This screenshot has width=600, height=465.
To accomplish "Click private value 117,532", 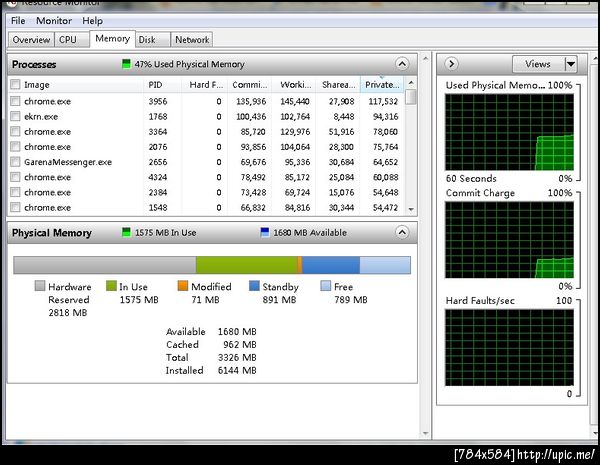I will tap(383, 101).
